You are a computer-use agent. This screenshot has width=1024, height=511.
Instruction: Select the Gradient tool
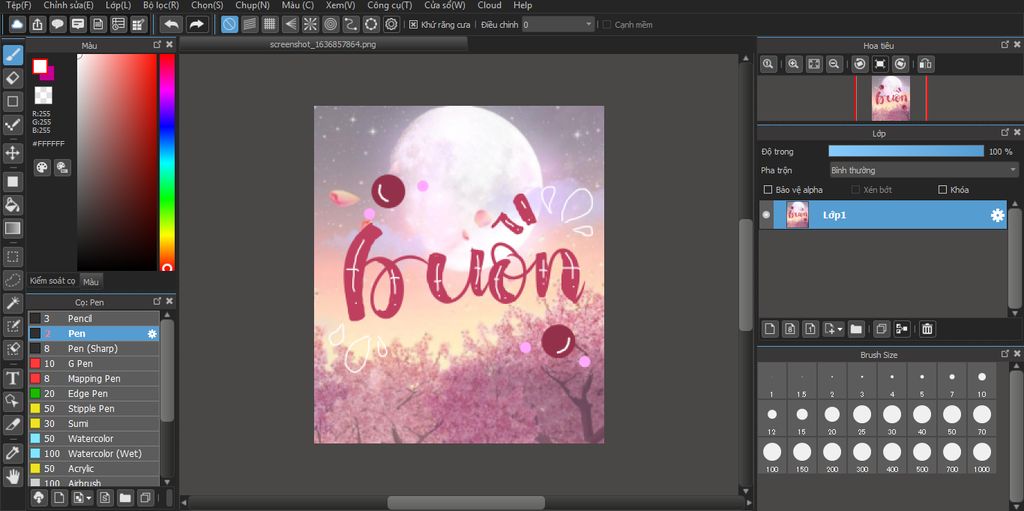coord(12,228)
